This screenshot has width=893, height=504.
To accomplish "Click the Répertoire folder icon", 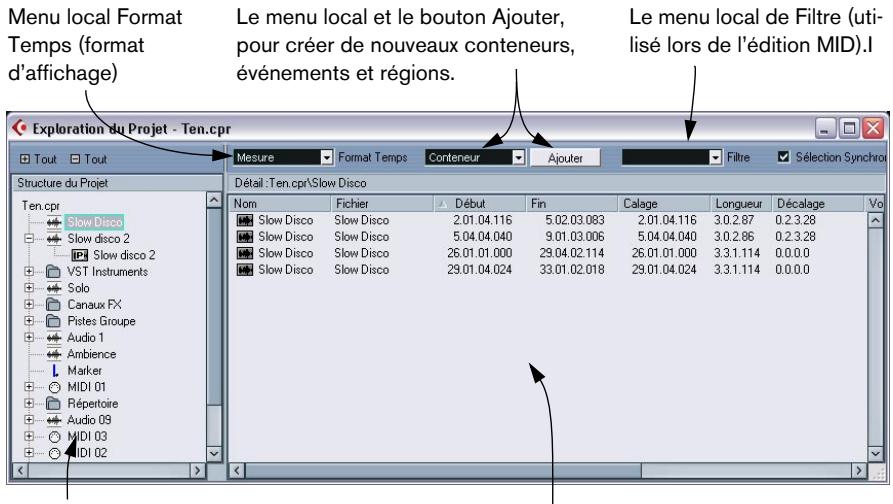I will coord(54,404).
